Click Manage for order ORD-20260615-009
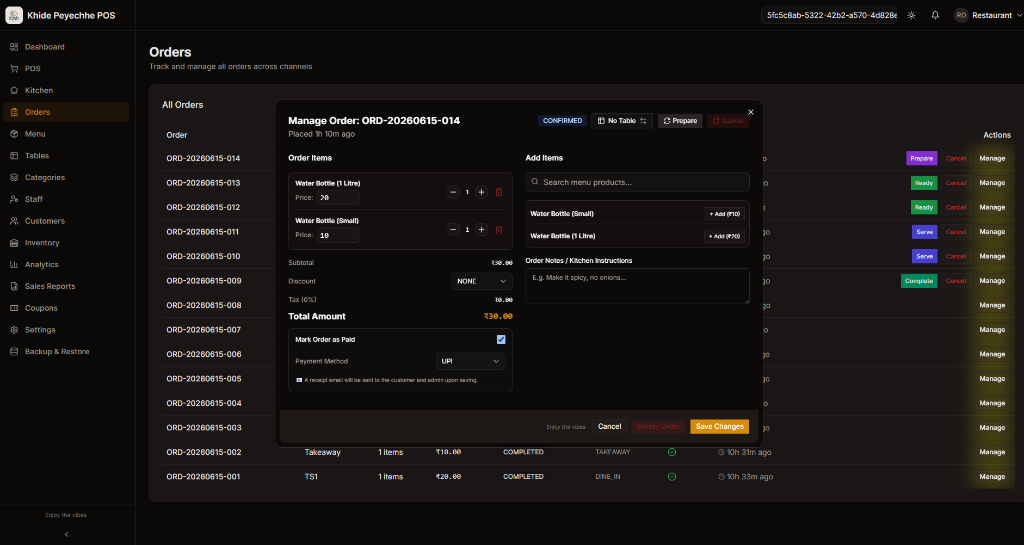The width and height of the screenshot is (1024, 545). tap(992, 281)
